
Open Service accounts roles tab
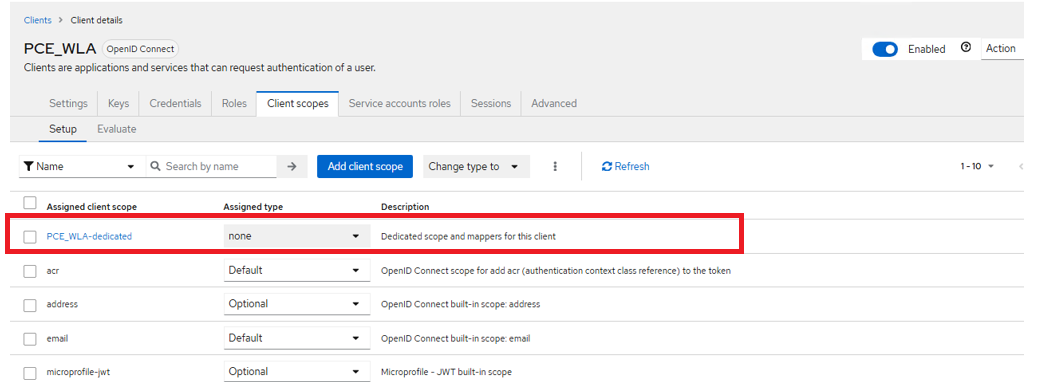coord(400,103)
